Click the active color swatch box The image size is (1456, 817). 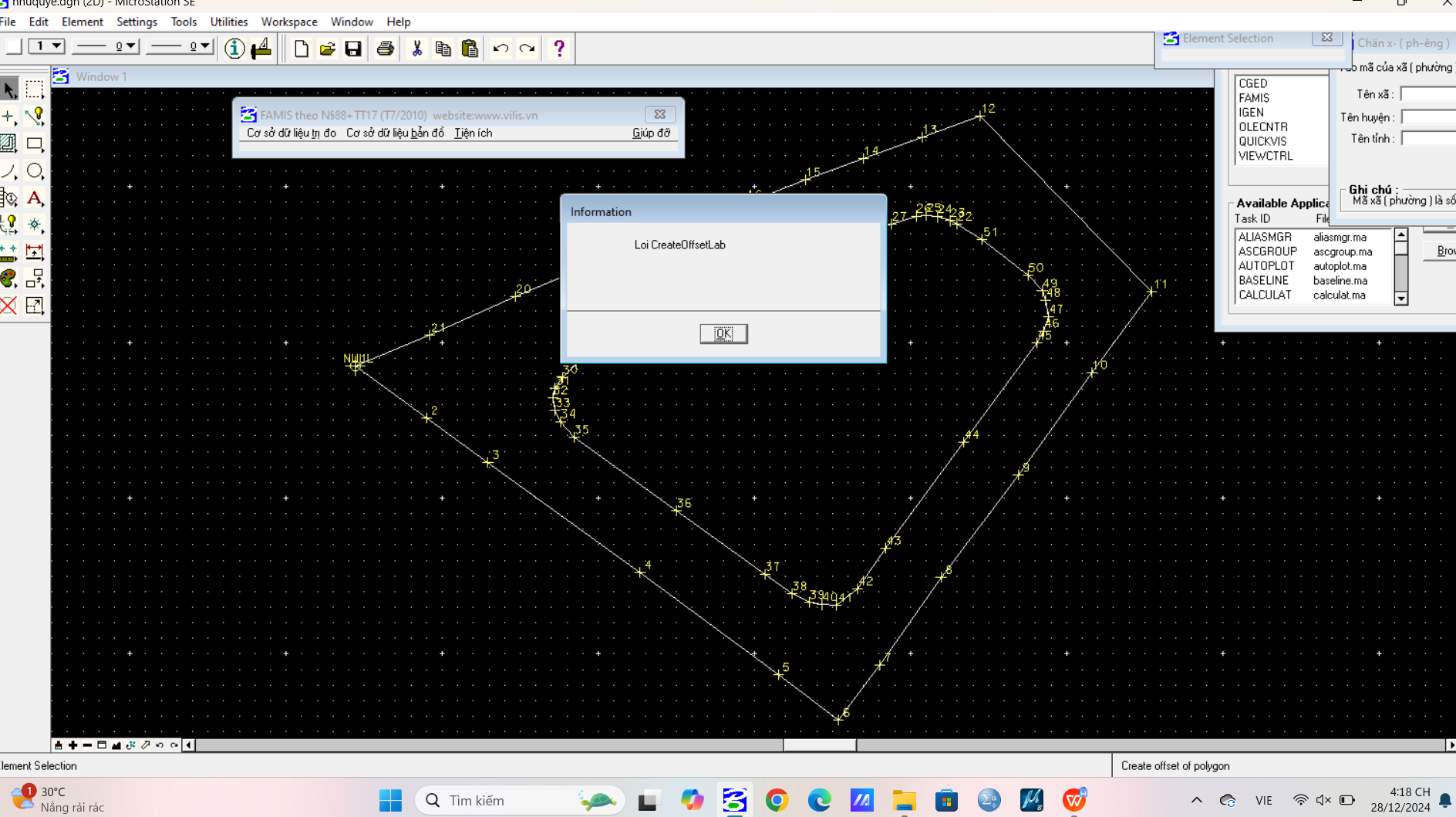[x=14, y=46]
